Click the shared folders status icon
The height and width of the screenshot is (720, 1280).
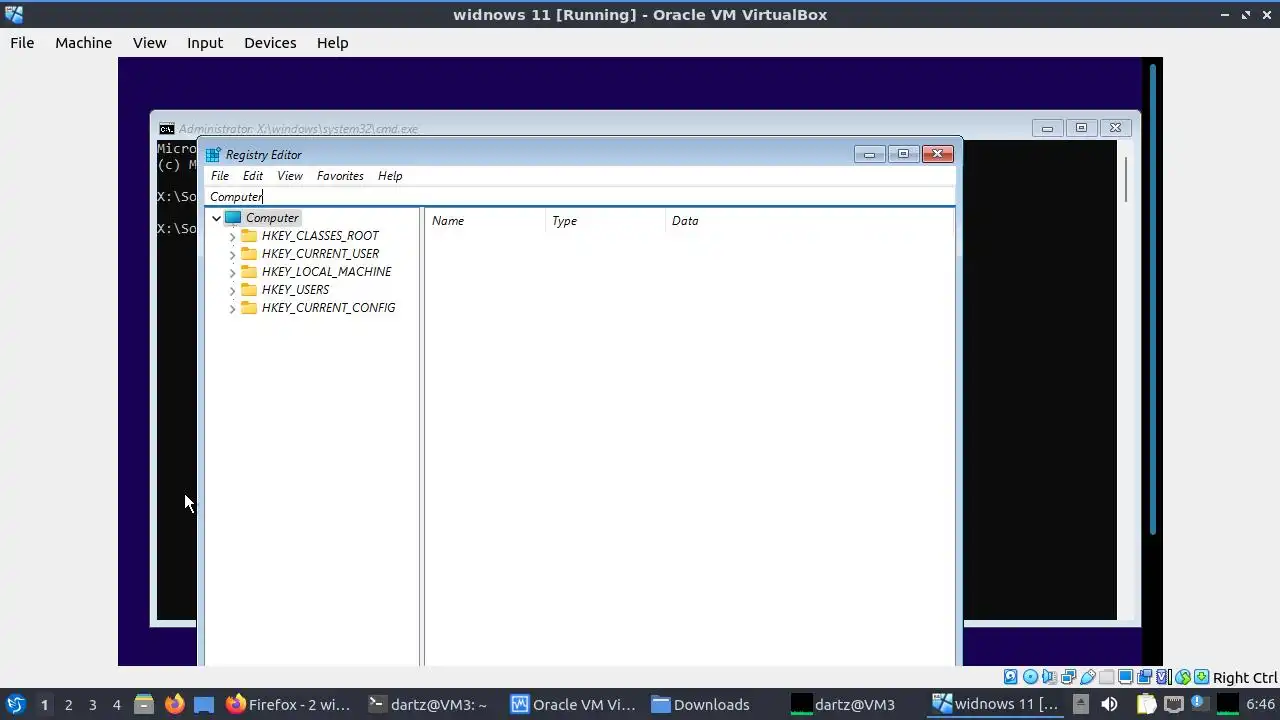point(1106,677)
